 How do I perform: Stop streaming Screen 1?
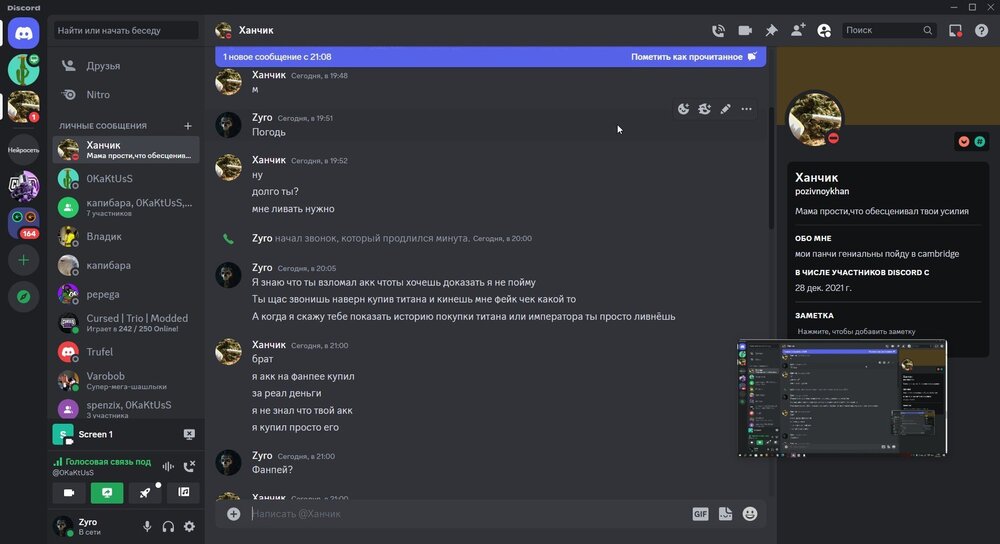pos(189,434)
